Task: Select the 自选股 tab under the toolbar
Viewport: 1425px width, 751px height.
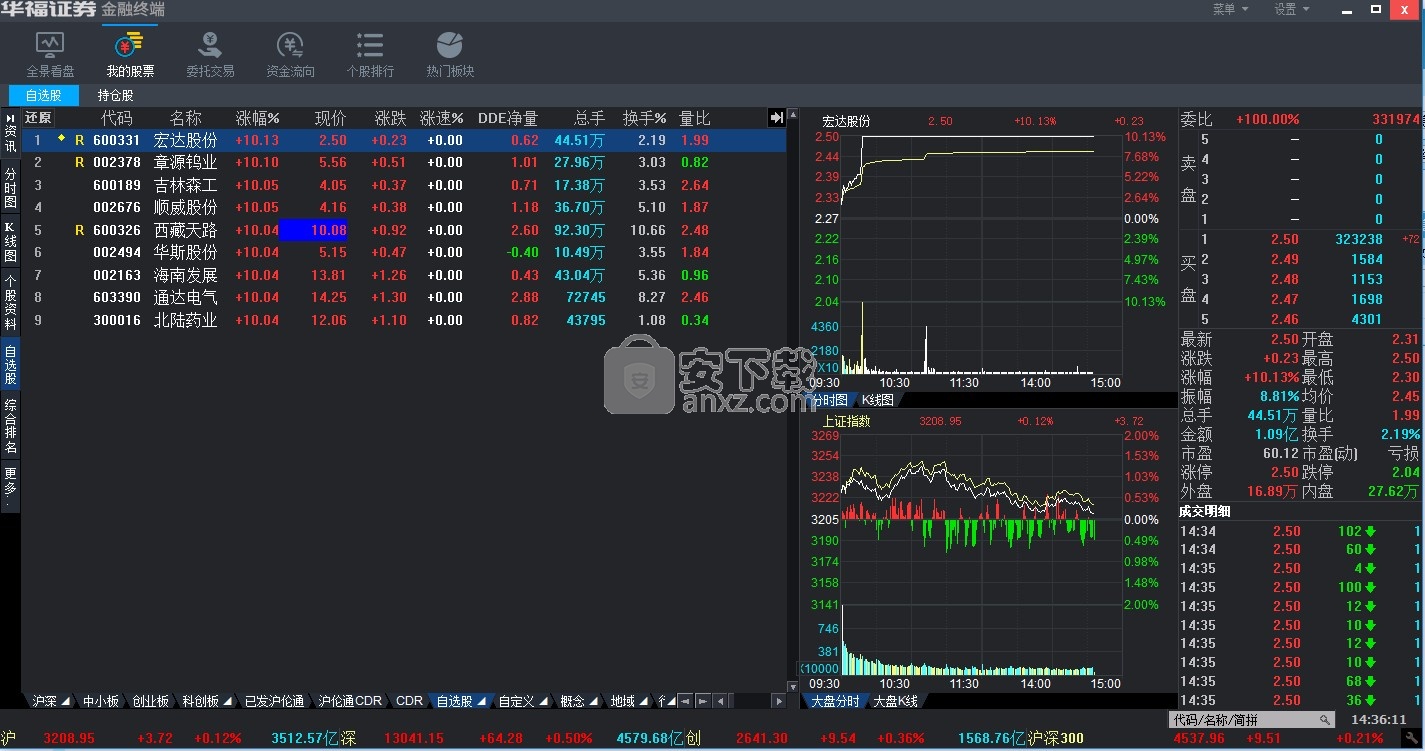Action: (x=44, y=96)
